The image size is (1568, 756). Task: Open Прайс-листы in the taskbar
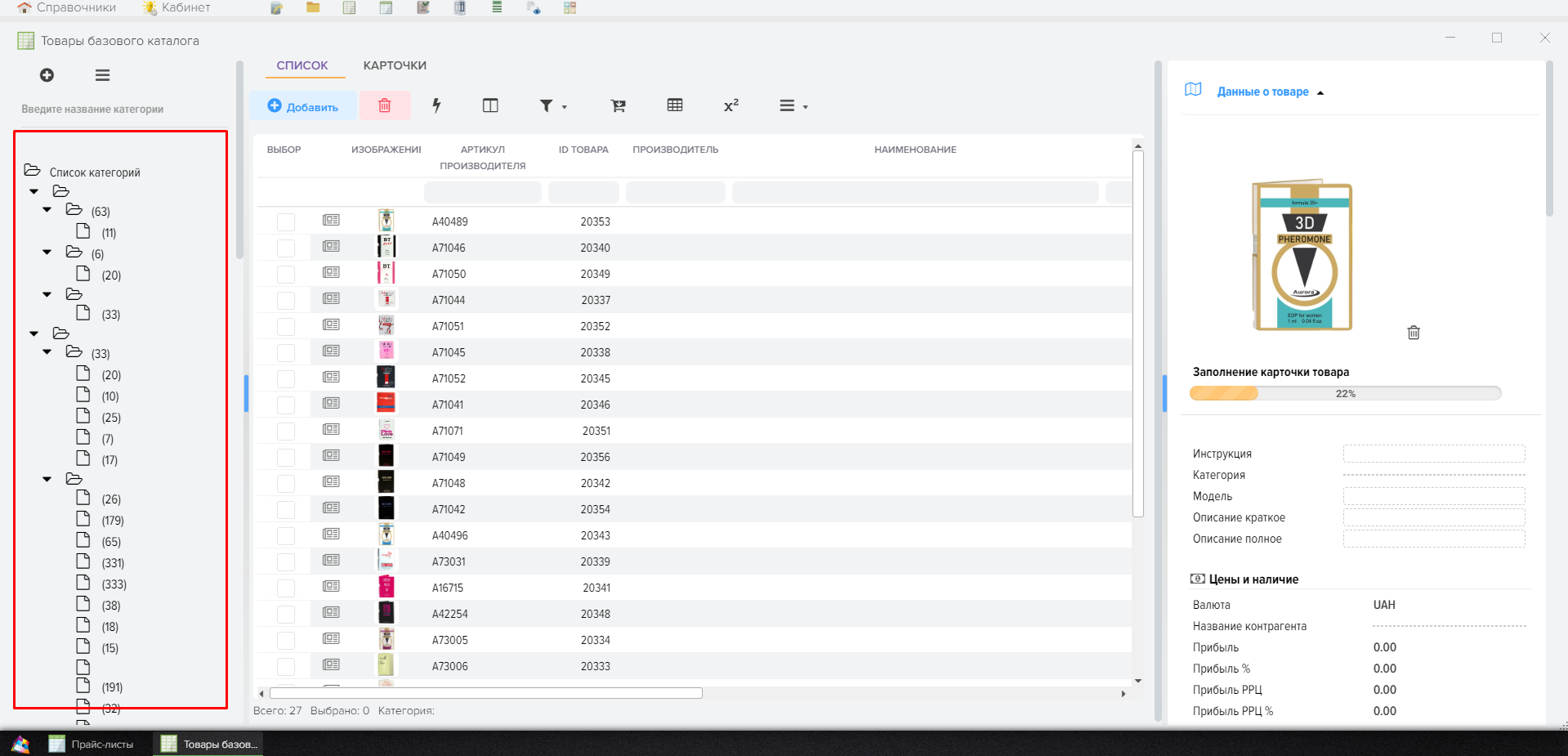(92, 744)
